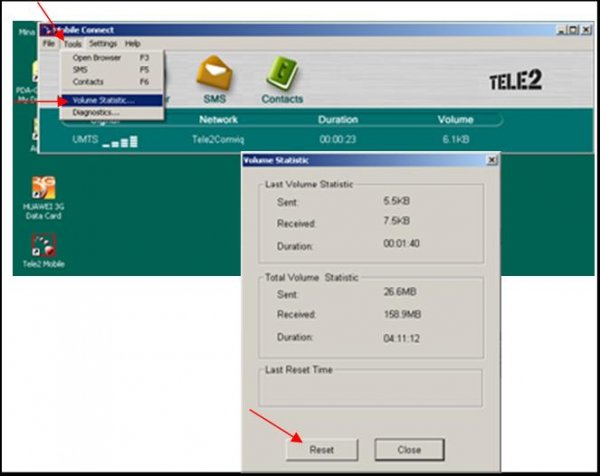The image size is (600, 476).
Task: Click total received value 158.9MB
Action: (402, 315)
